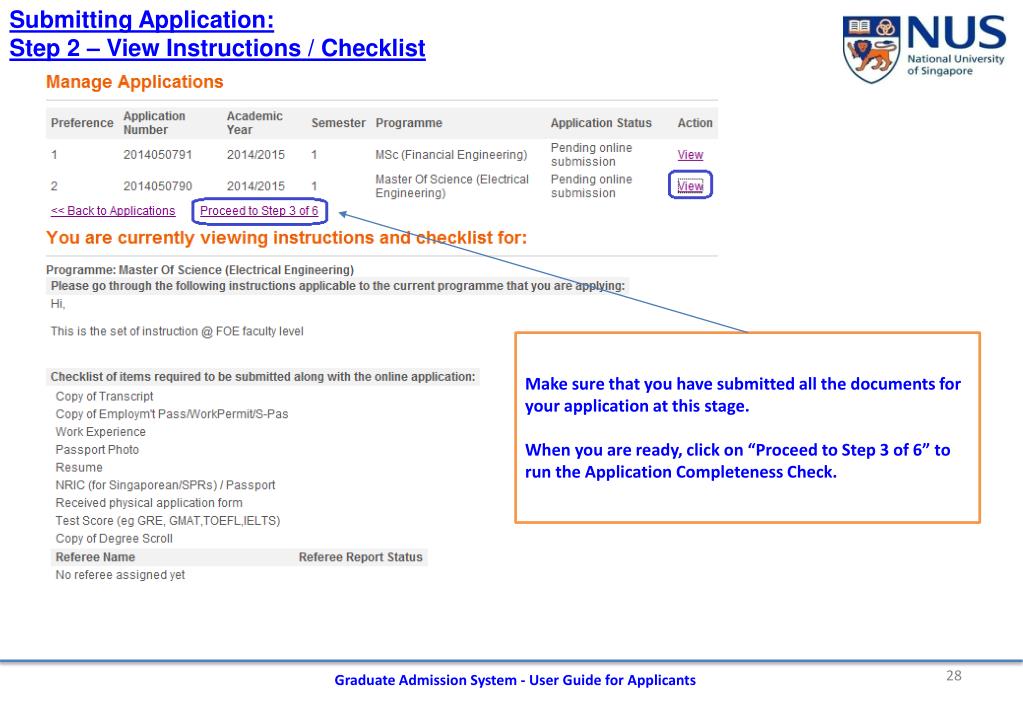The height and width of the screenshot is (708, 1023).
Task: Open View link for Electrical Engineering application
Action: (x=690, y=186)
